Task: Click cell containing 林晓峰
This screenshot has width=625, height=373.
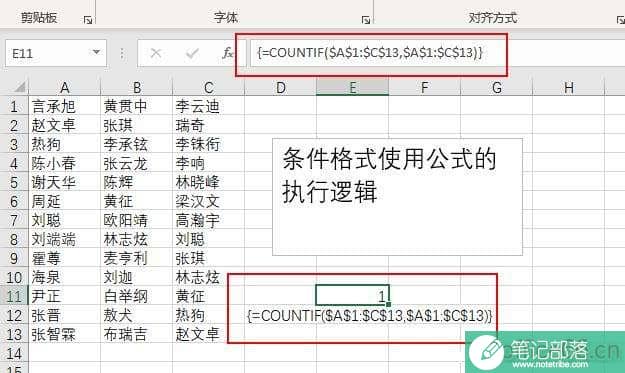Action: coord(208,182)
